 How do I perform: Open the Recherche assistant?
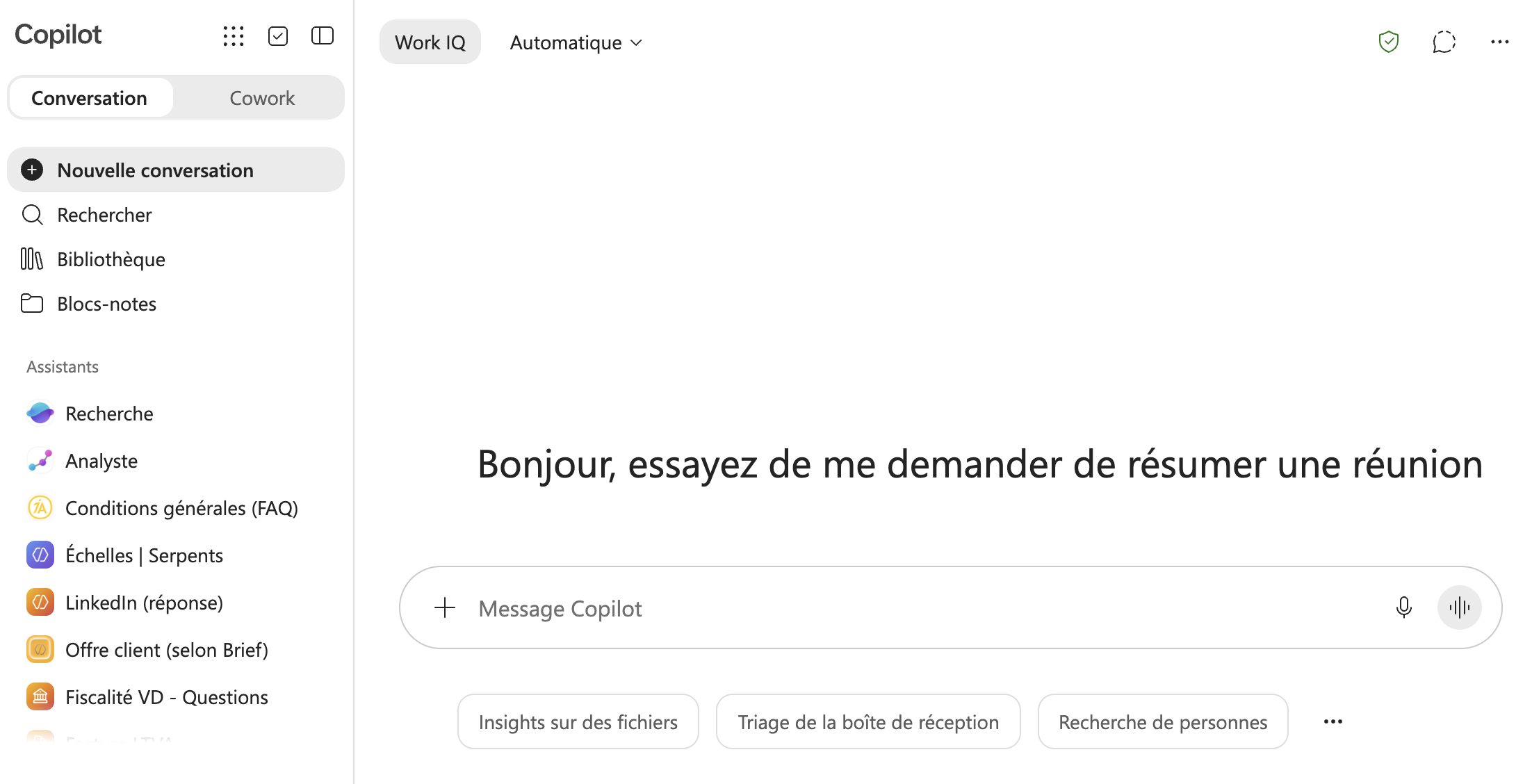176,414
